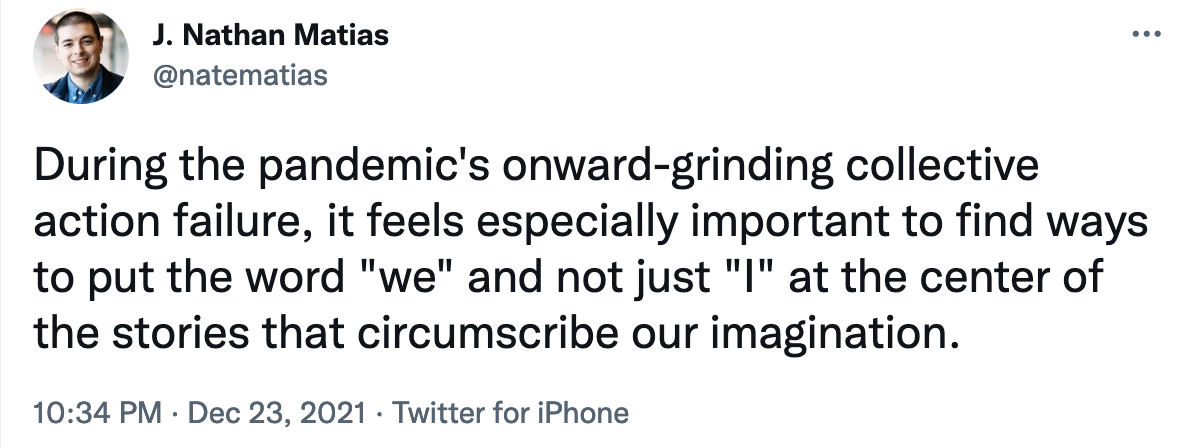Click the @natematias handle
Image resolution: width=1188 pixels, height=448 pixels.
(240, 74)
